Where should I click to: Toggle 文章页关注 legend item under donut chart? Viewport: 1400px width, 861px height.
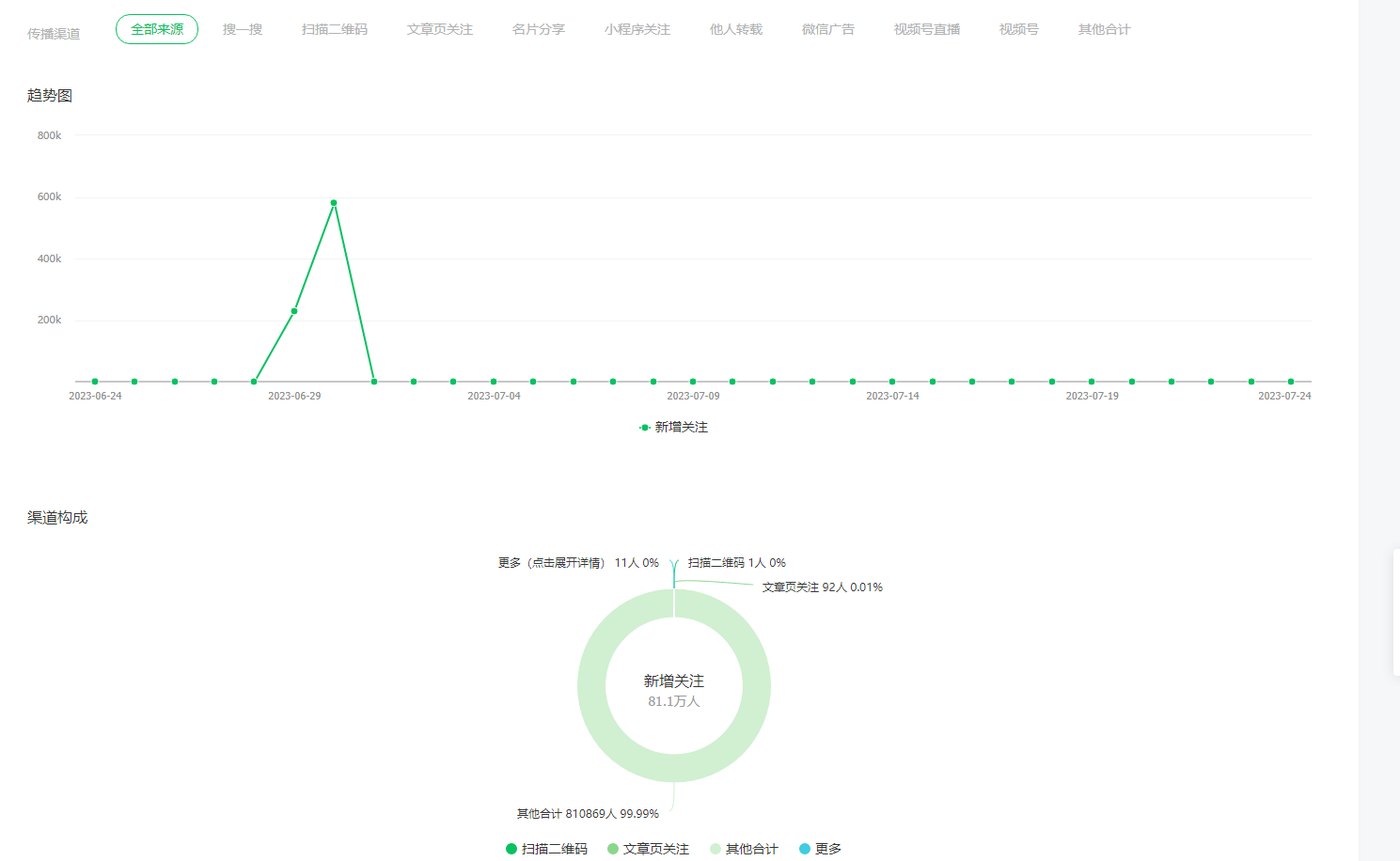(x=648, y=849)
